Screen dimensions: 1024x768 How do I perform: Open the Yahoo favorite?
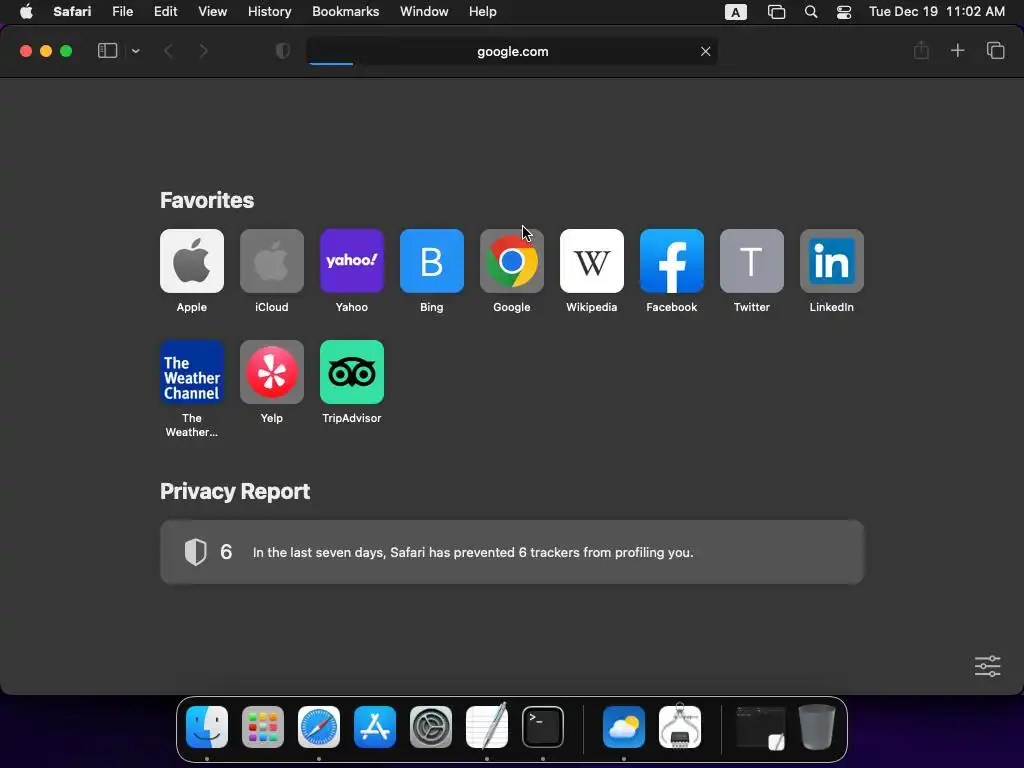(x=351, y=261)
